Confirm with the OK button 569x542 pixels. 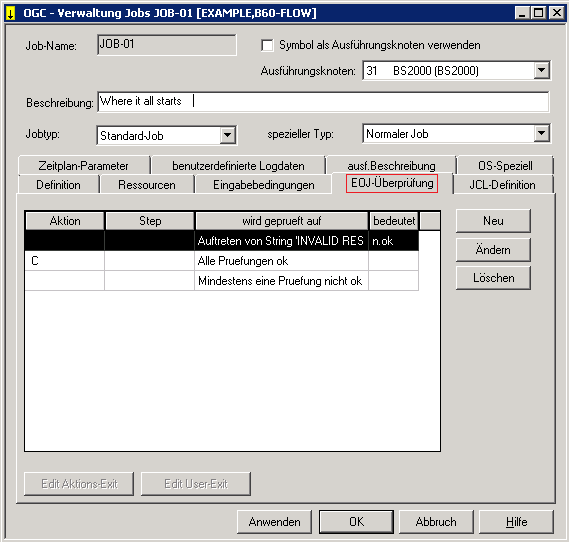tap(356, 522)
